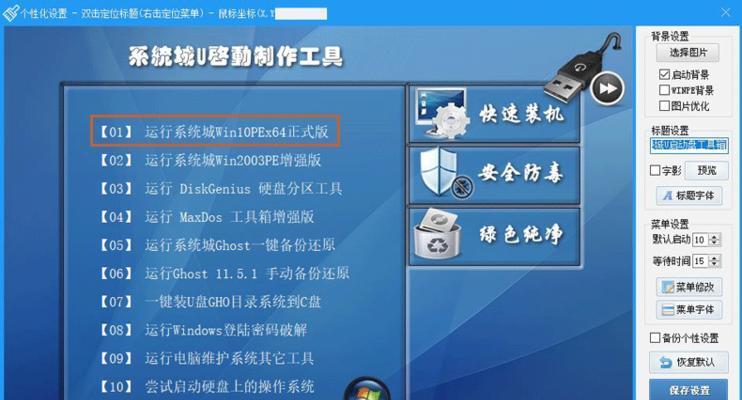Increase the 默认启动 spinner value

pos(715,237)
